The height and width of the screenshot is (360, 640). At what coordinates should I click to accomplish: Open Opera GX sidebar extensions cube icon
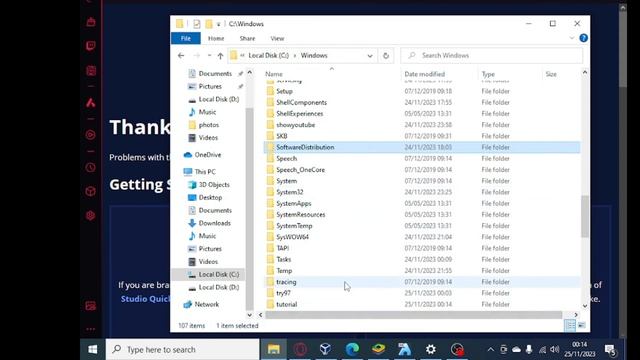(x=91, y=191)
